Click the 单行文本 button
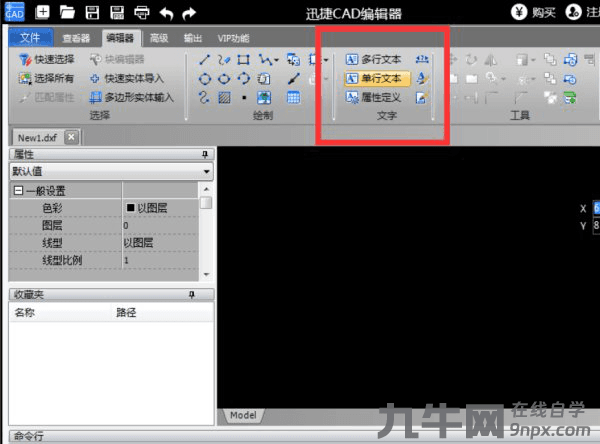This screenshot has width=600, height=444. 377,78
